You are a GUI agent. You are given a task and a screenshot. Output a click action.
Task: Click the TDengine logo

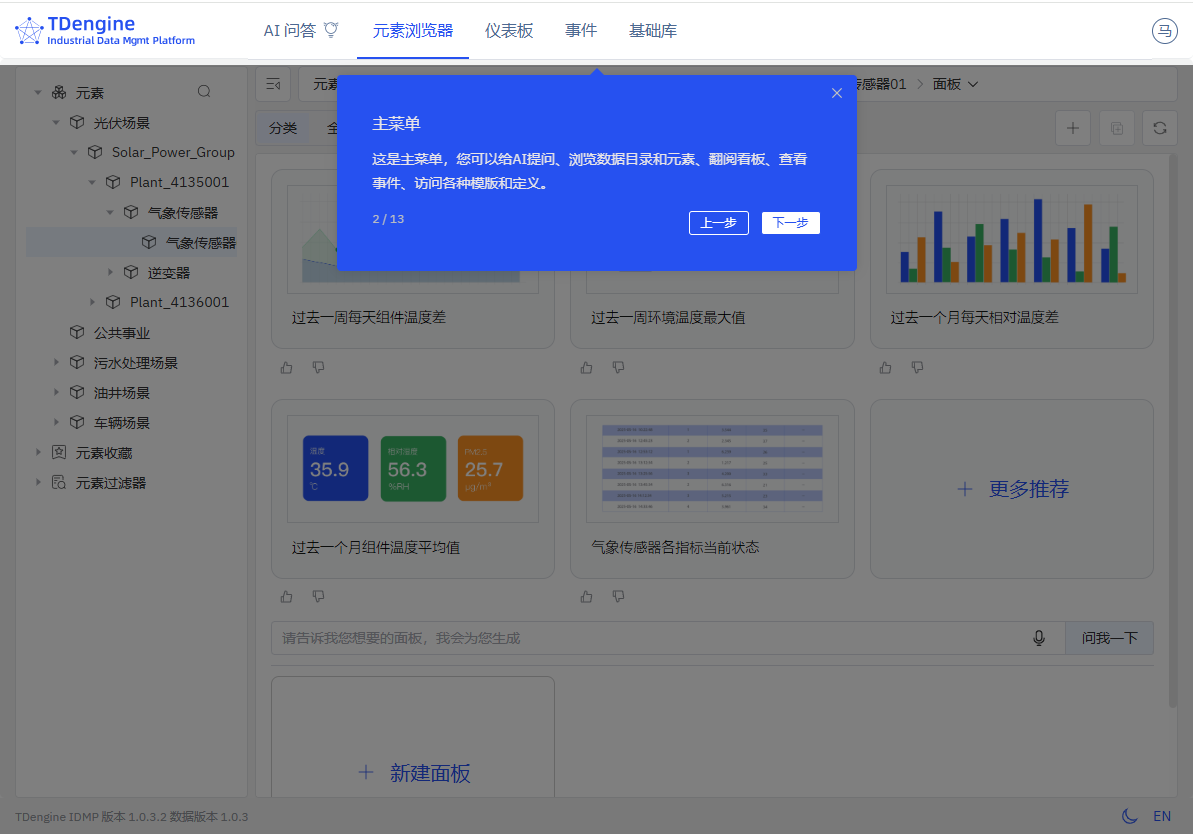(105, 30)
